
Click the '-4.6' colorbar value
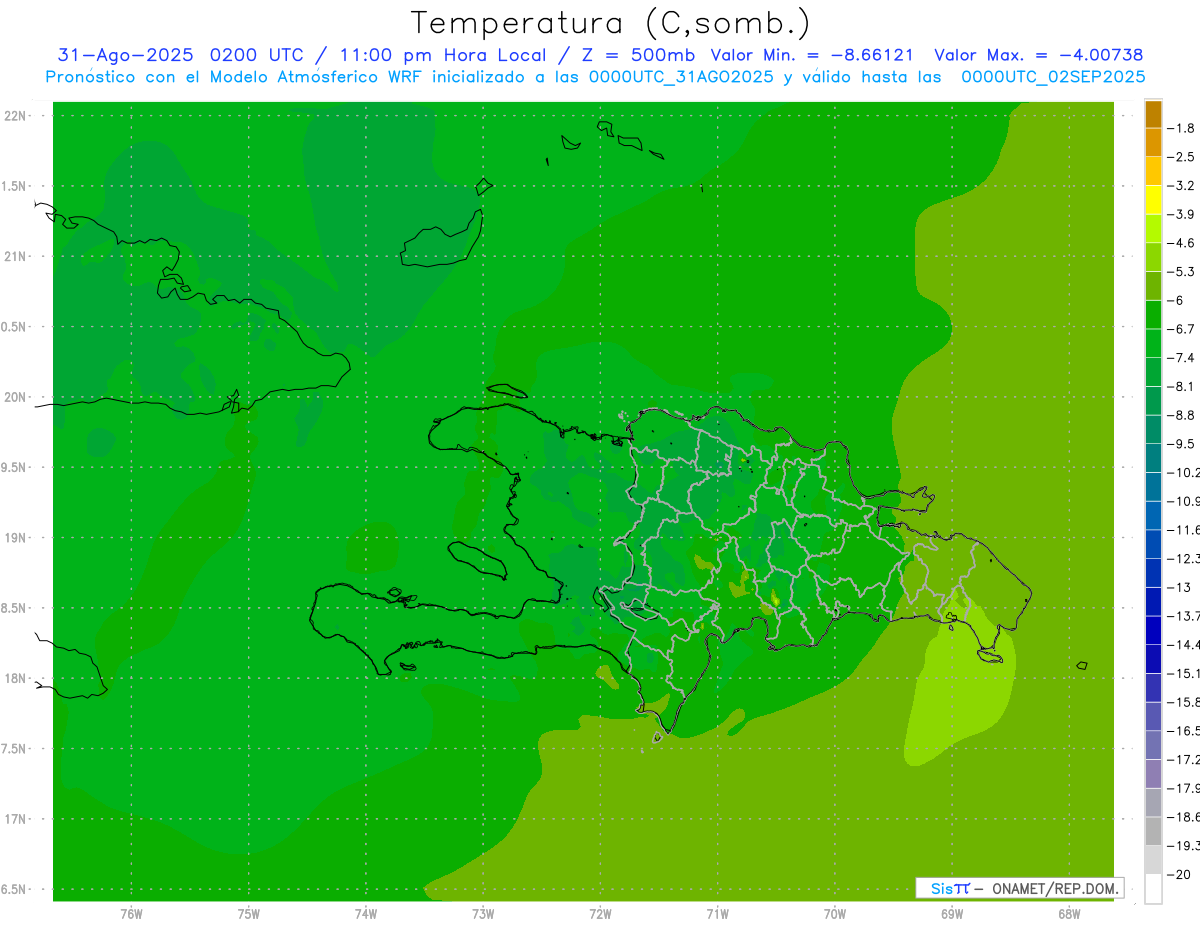coord(1181,243)
